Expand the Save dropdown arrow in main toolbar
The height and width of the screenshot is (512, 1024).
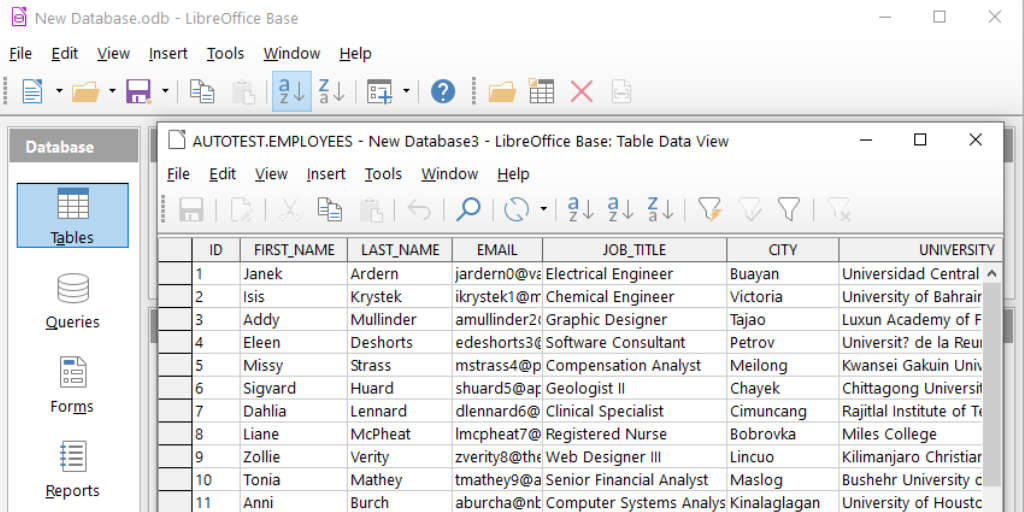(x=165, y=91)
